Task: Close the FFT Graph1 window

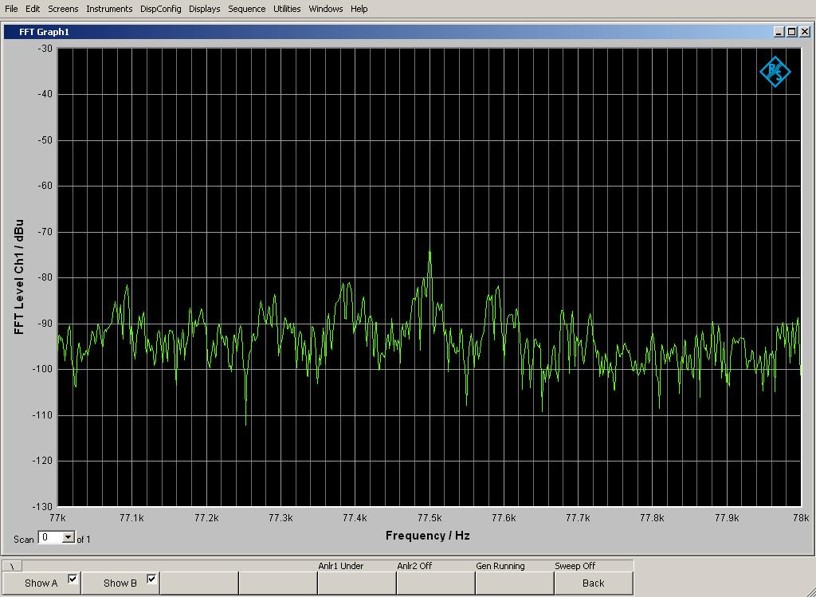Action: point(805,32)
